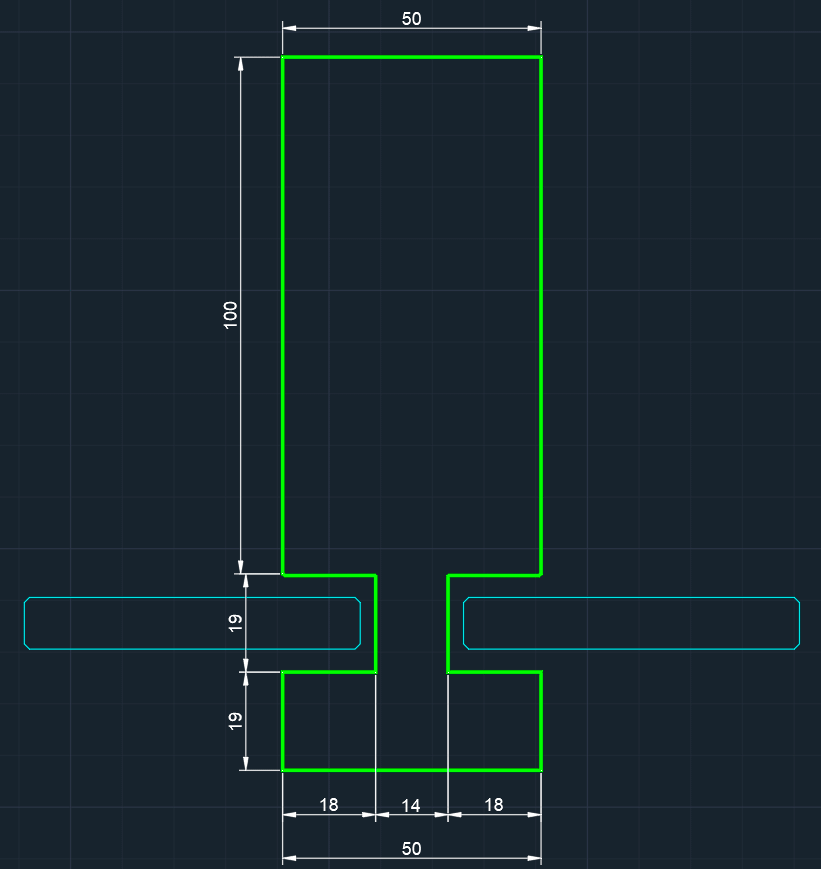Pick the green right edge of tall rectangle
The image size is (821, 869).
click(541, 315)
